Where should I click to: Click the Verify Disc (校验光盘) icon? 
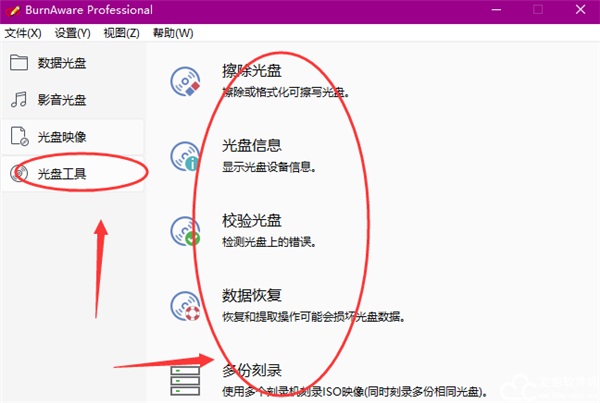(185, 231)
